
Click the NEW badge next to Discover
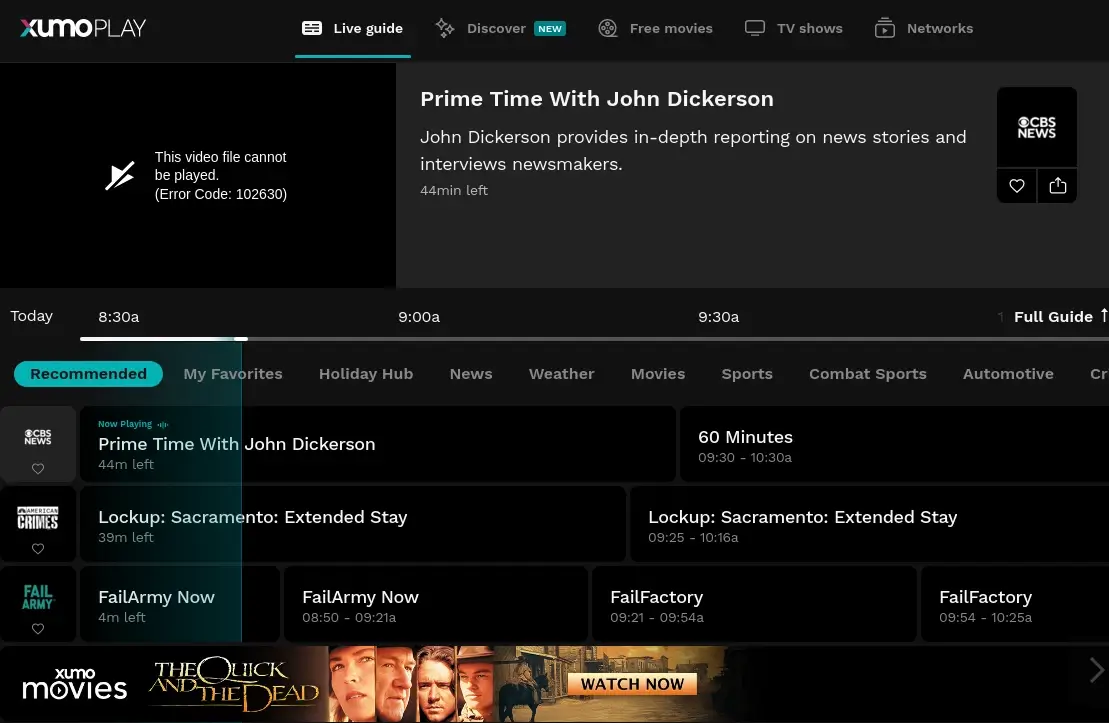pyautogui.click(x=550, y=28)
